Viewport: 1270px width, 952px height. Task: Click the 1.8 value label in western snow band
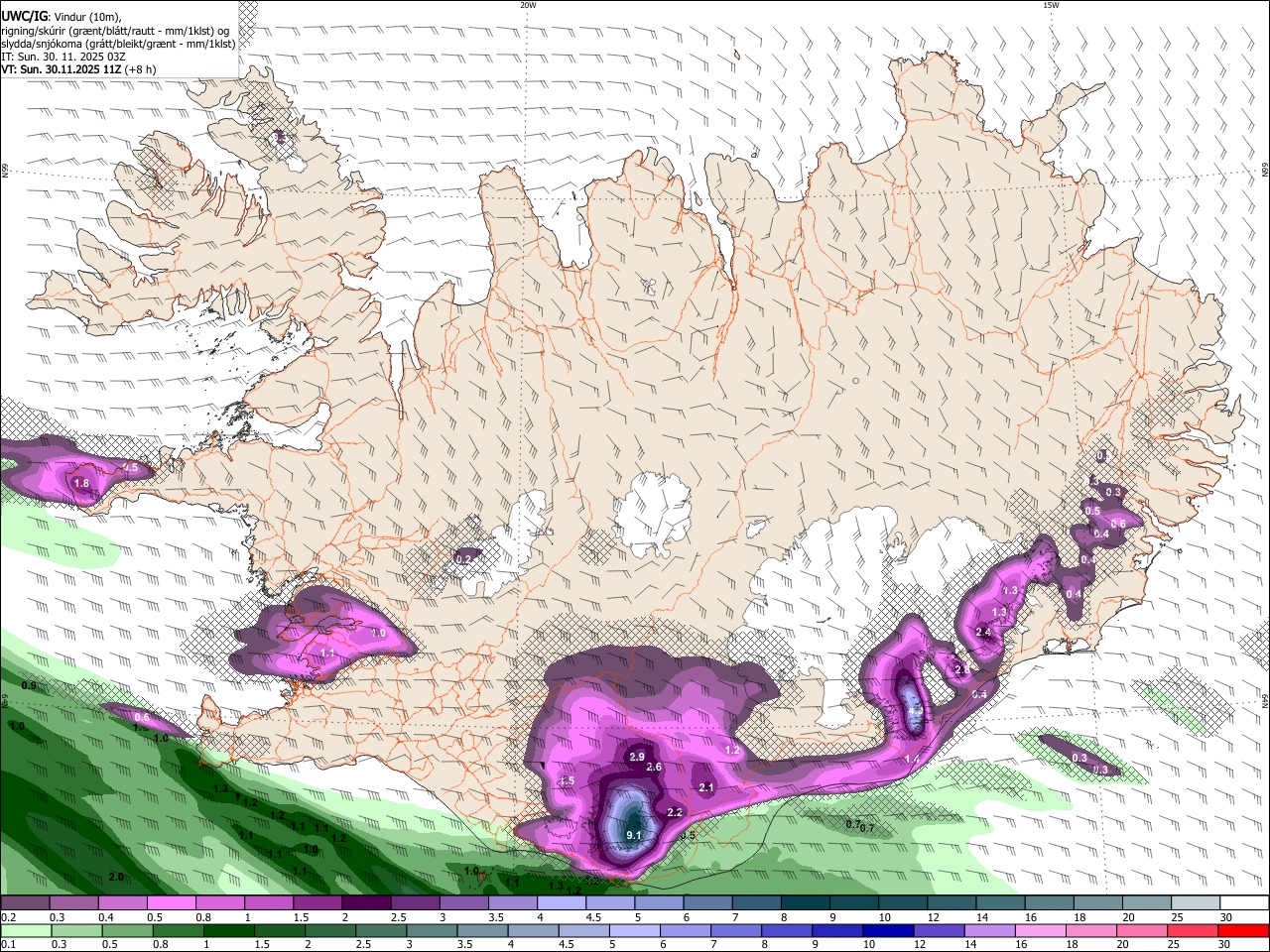point(81,483)
